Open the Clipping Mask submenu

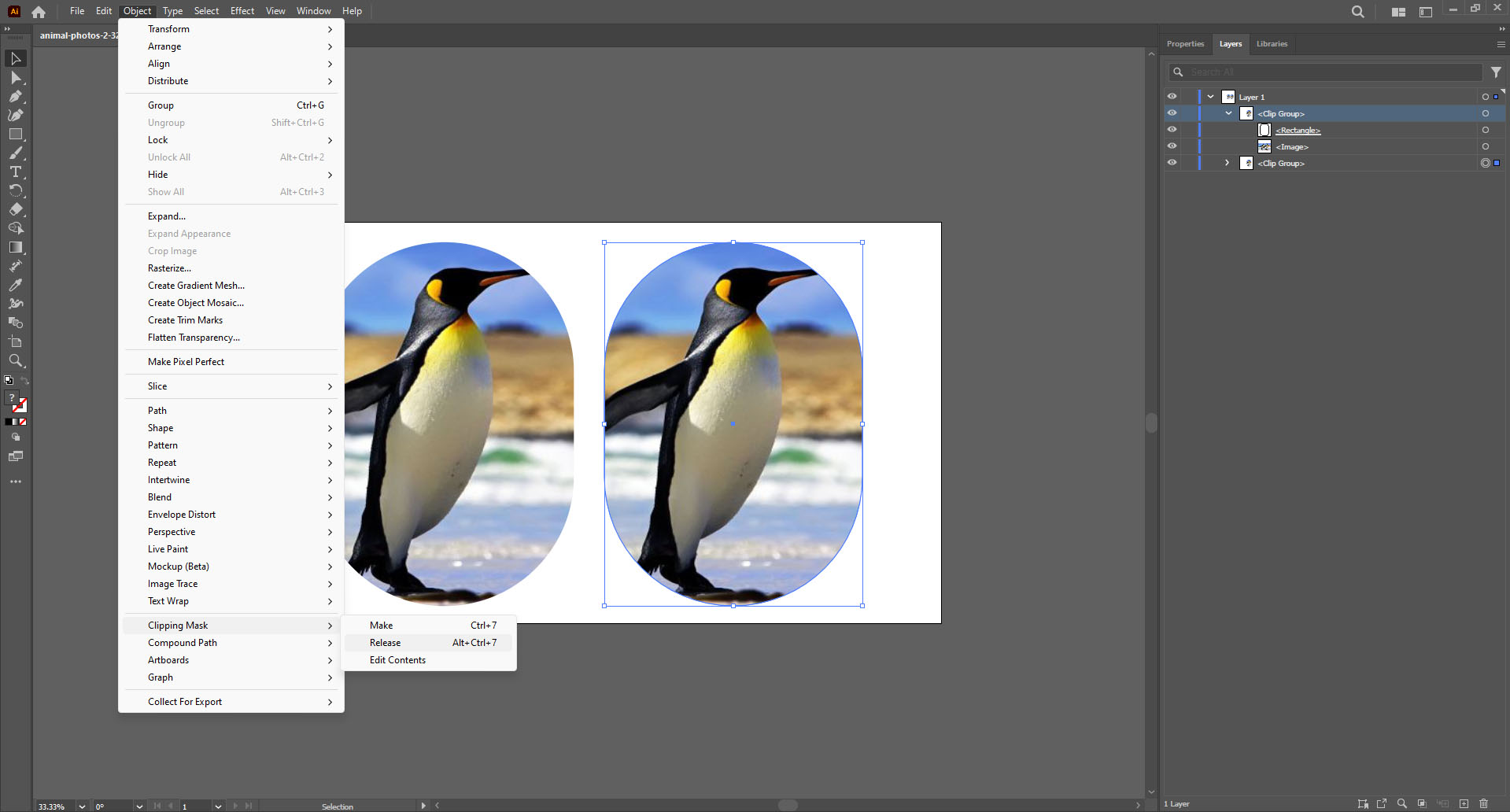tap(178, 625)
